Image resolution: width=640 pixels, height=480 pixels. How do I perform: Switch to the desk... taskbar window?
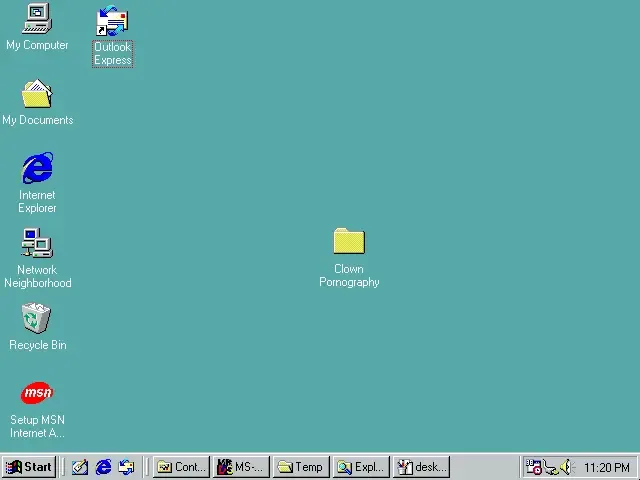click(421, 467)
